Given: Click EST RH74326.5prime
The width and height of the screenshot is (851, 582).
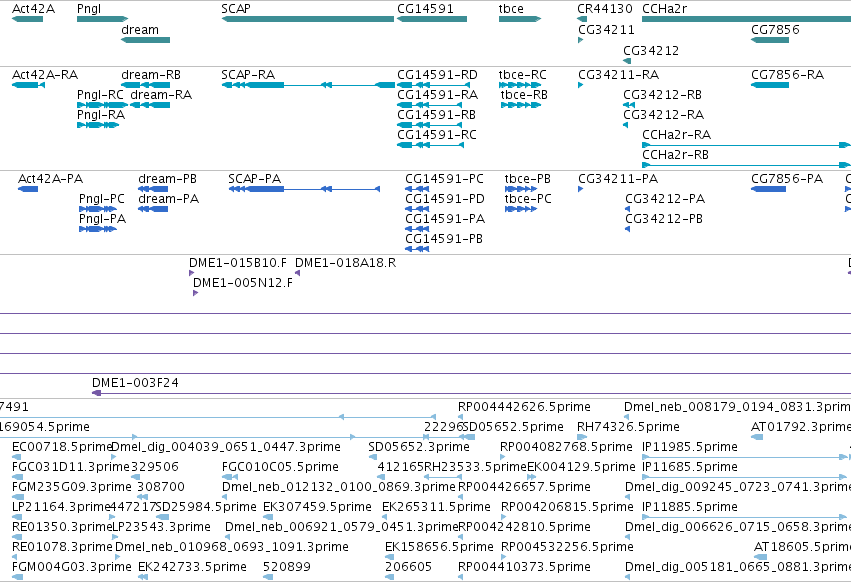Looking at the screenshot, I should [x=582, y=437].
